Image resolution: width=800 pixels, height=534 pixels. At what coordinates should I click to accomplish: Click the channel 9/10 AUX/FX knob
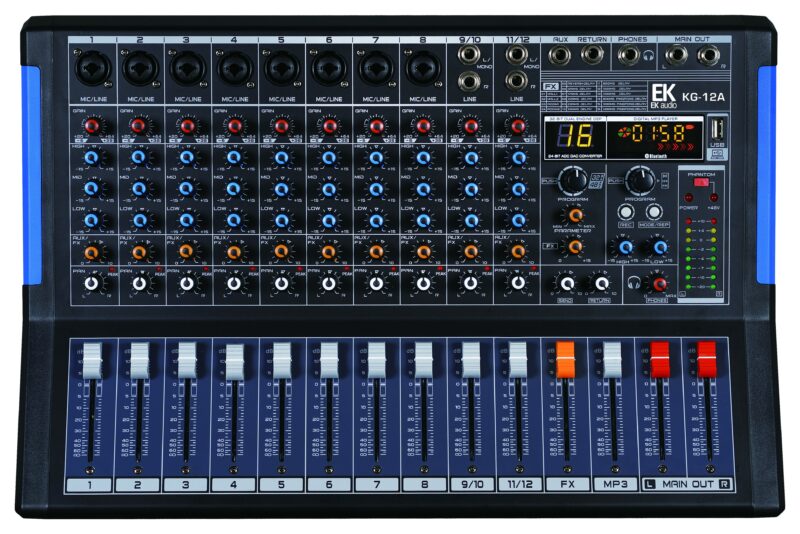(x=470, y=251)
